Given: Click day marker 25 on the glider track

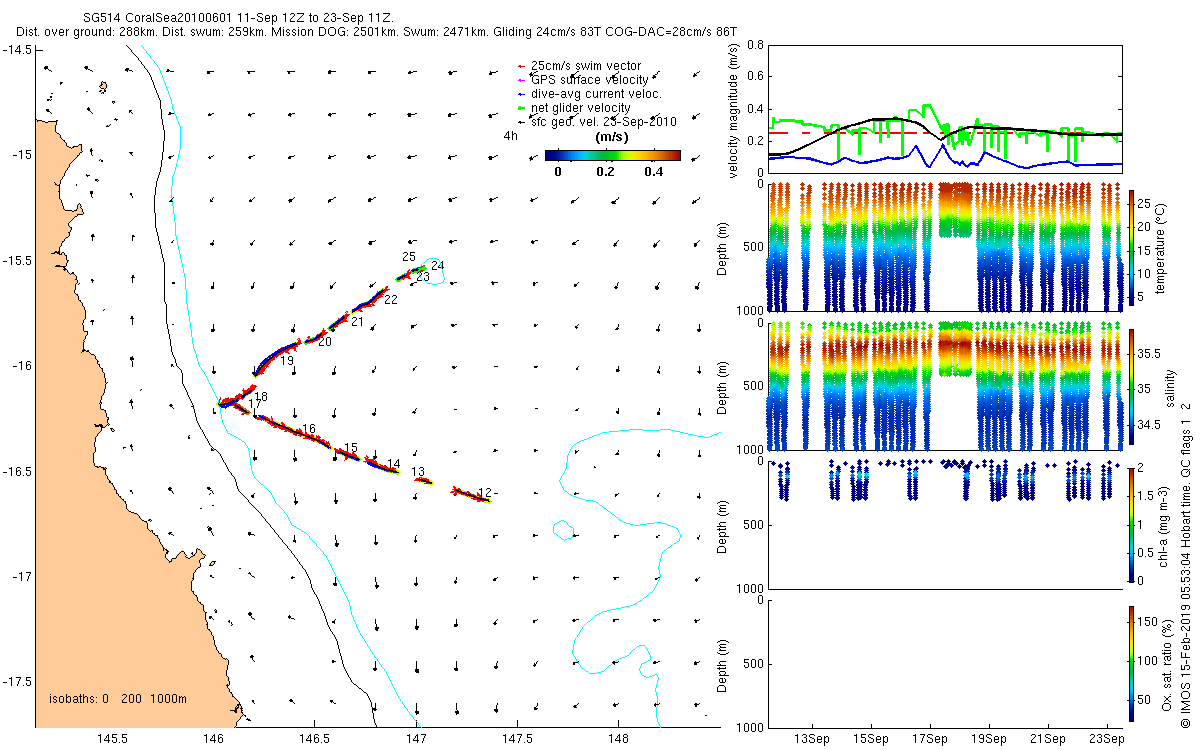Looking at the screenshot, I should click(x=408, y=257).
